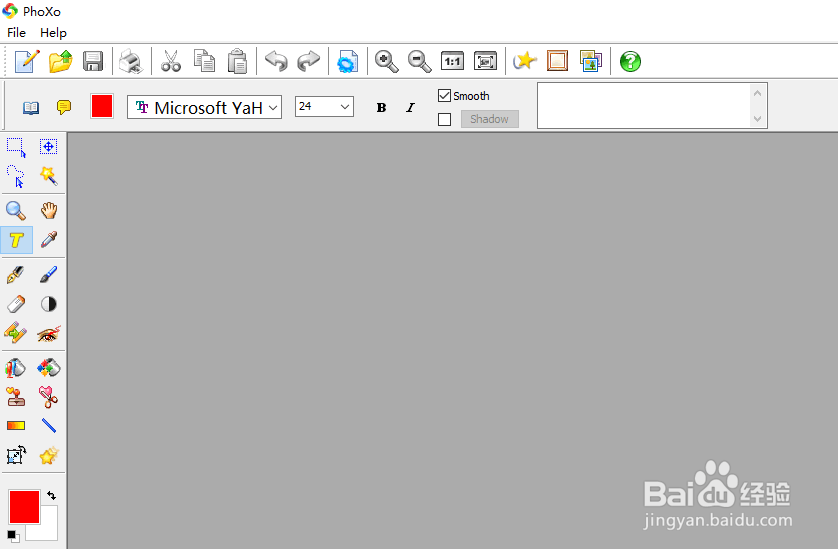Screen dimensions: 838x549
Task: Click the yellow speech bubble icon
Action: (64, 107)
